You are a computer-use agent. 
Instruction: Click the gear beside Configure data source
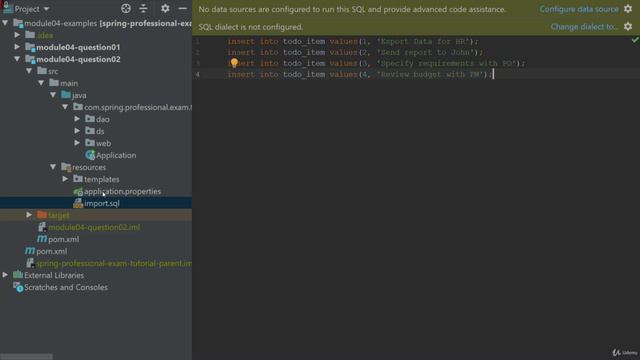click(x=628, y=9)
